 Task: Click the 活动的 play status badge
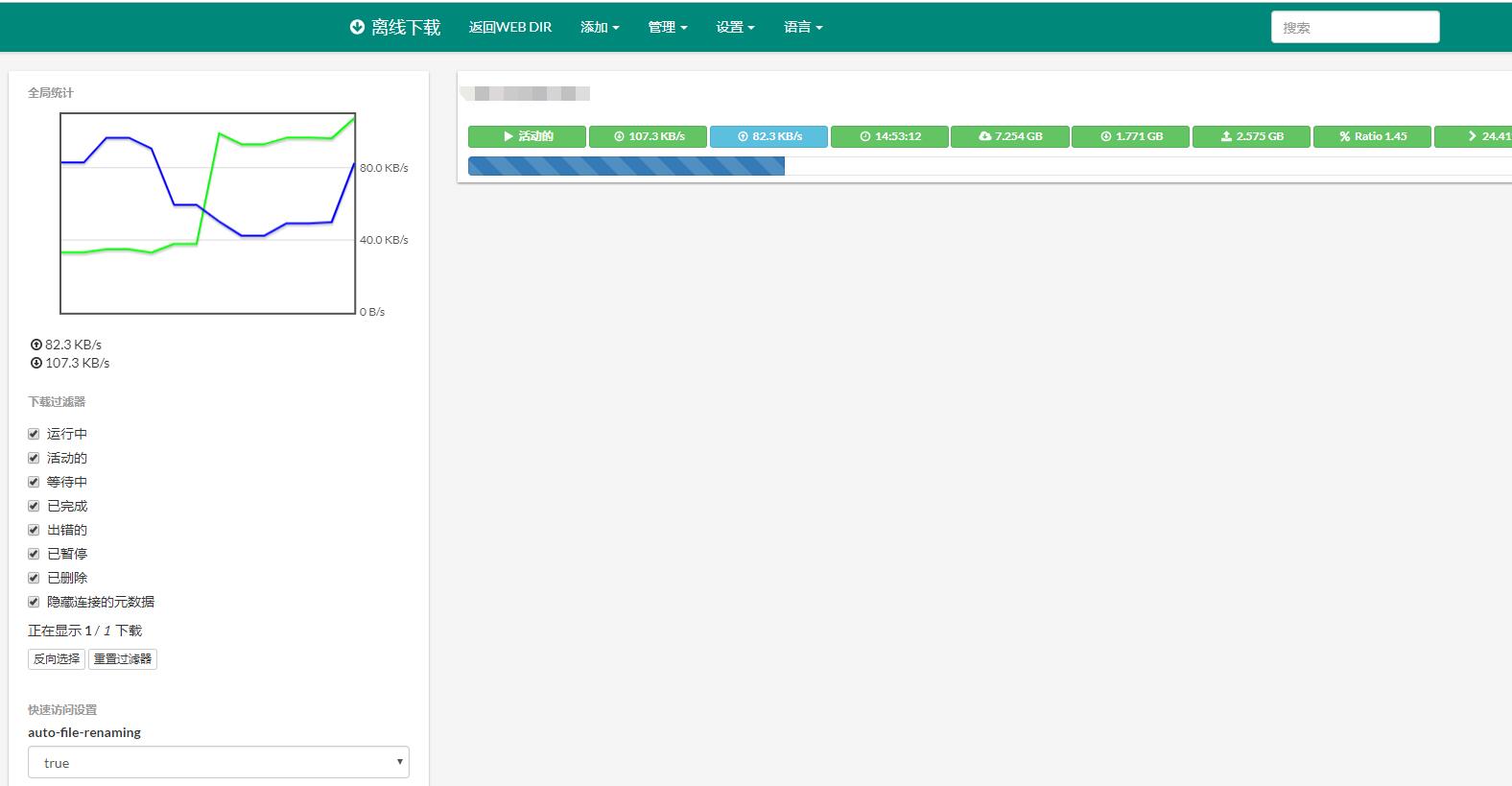click(527, 136)
